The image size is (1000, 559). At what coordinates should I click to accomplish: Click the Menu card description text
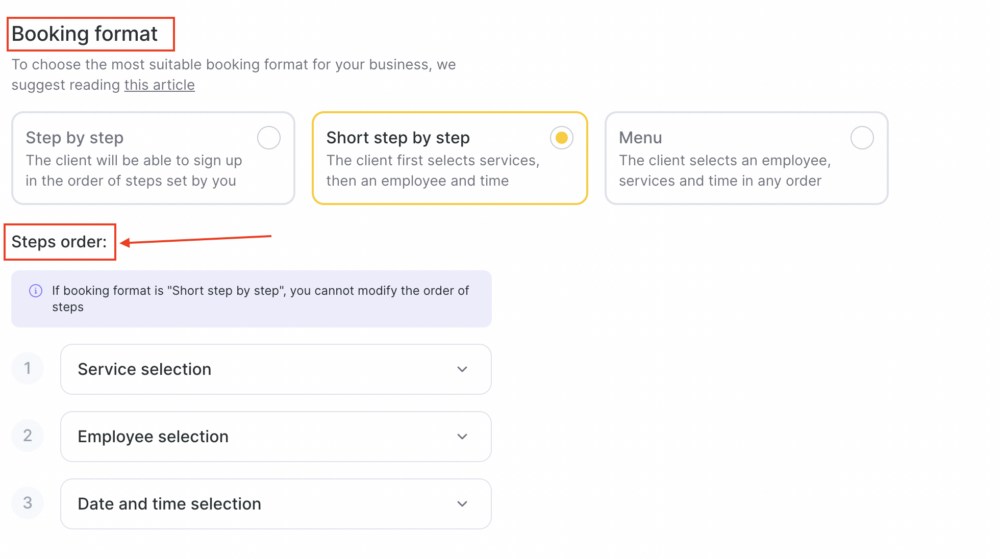pos(724,171)
